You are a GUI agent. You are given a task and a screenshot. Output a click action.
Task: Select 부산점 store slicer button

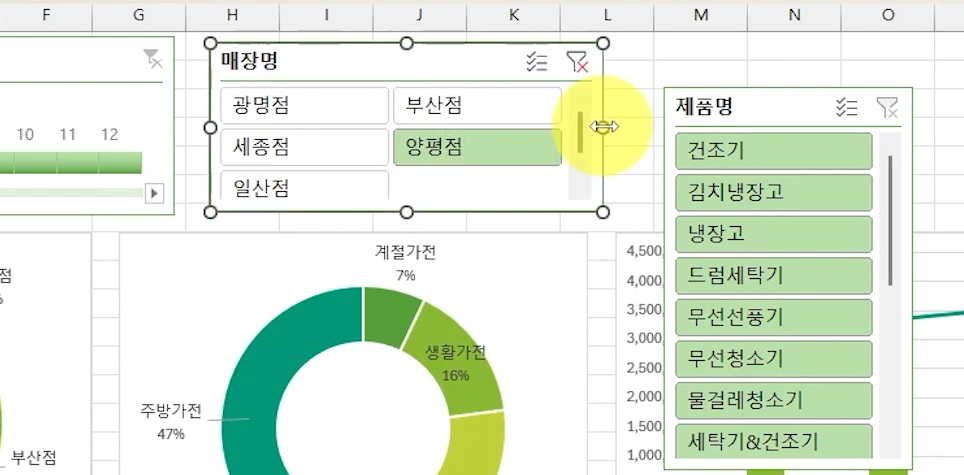[x=477, y=106]
